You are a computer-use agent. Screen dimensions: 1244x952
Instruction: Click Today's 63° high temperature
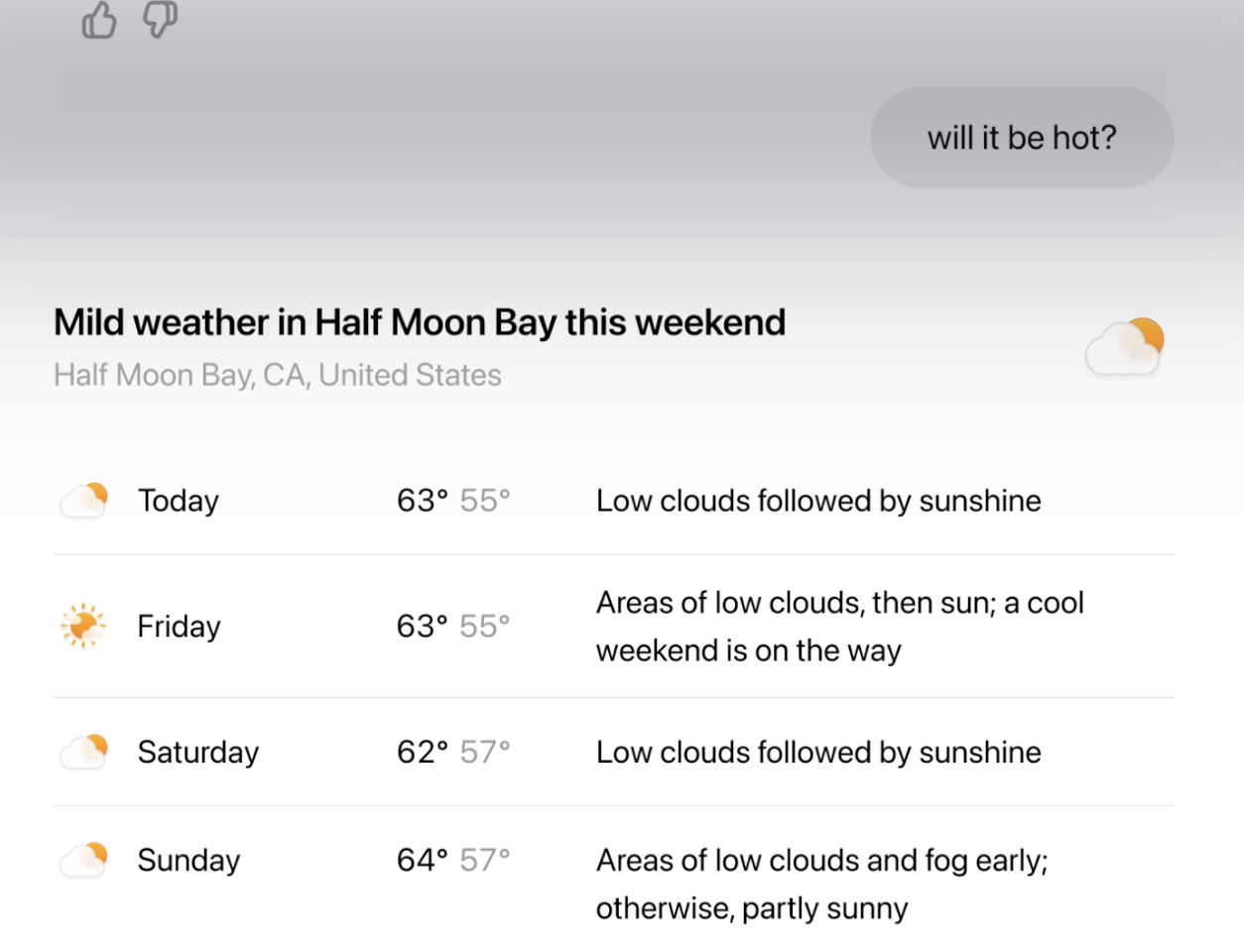point(423,501)
